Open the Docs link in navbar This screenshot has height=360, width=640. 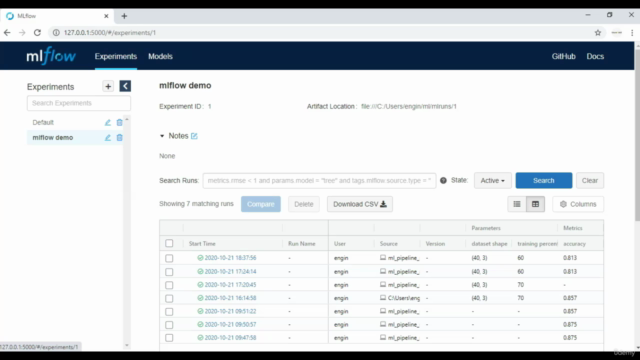point(595,56)
